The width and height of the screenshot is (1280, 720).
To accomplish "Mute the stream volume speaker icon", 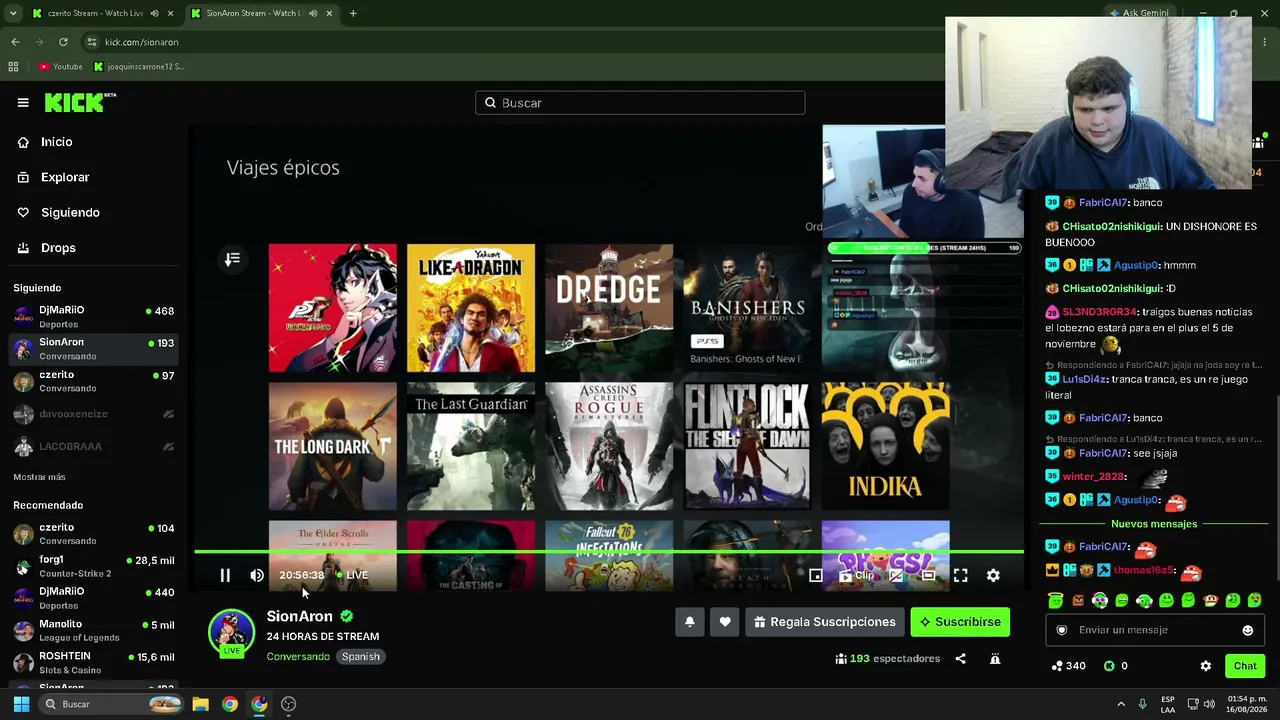I will click(257, 575).
